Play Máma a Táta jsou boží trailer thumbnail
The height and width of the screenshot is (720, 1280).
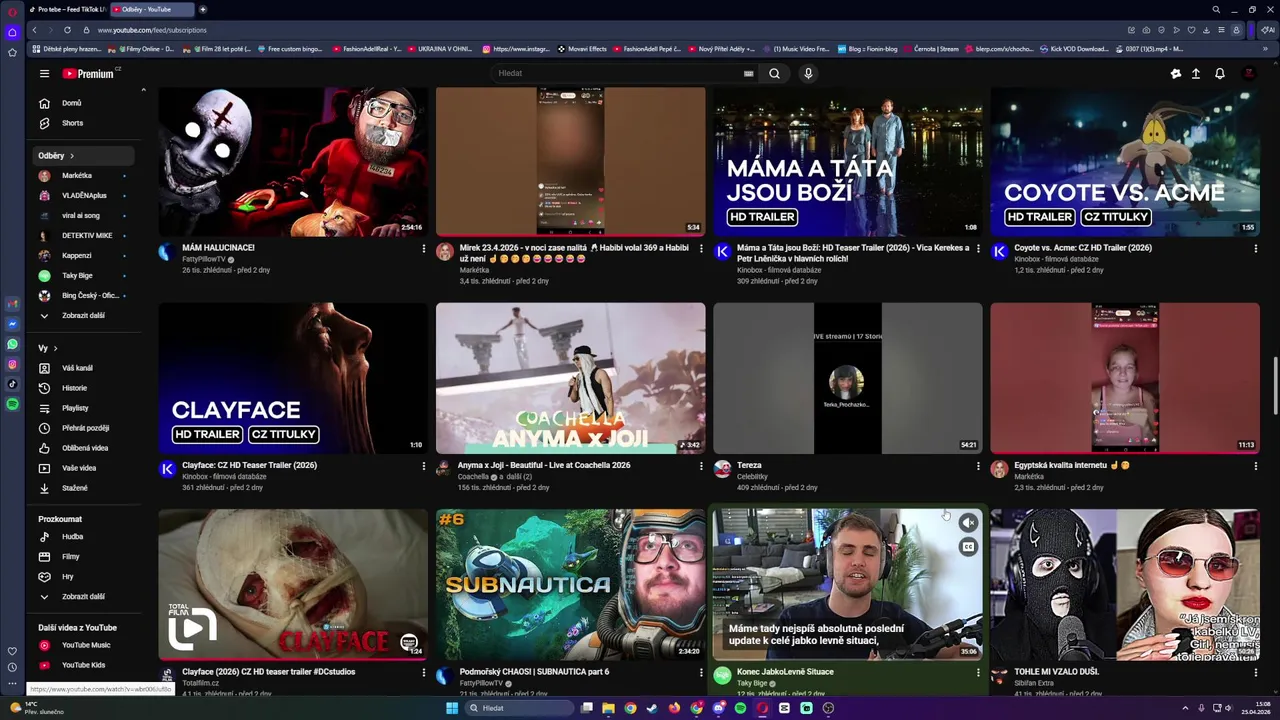point(848,161)
